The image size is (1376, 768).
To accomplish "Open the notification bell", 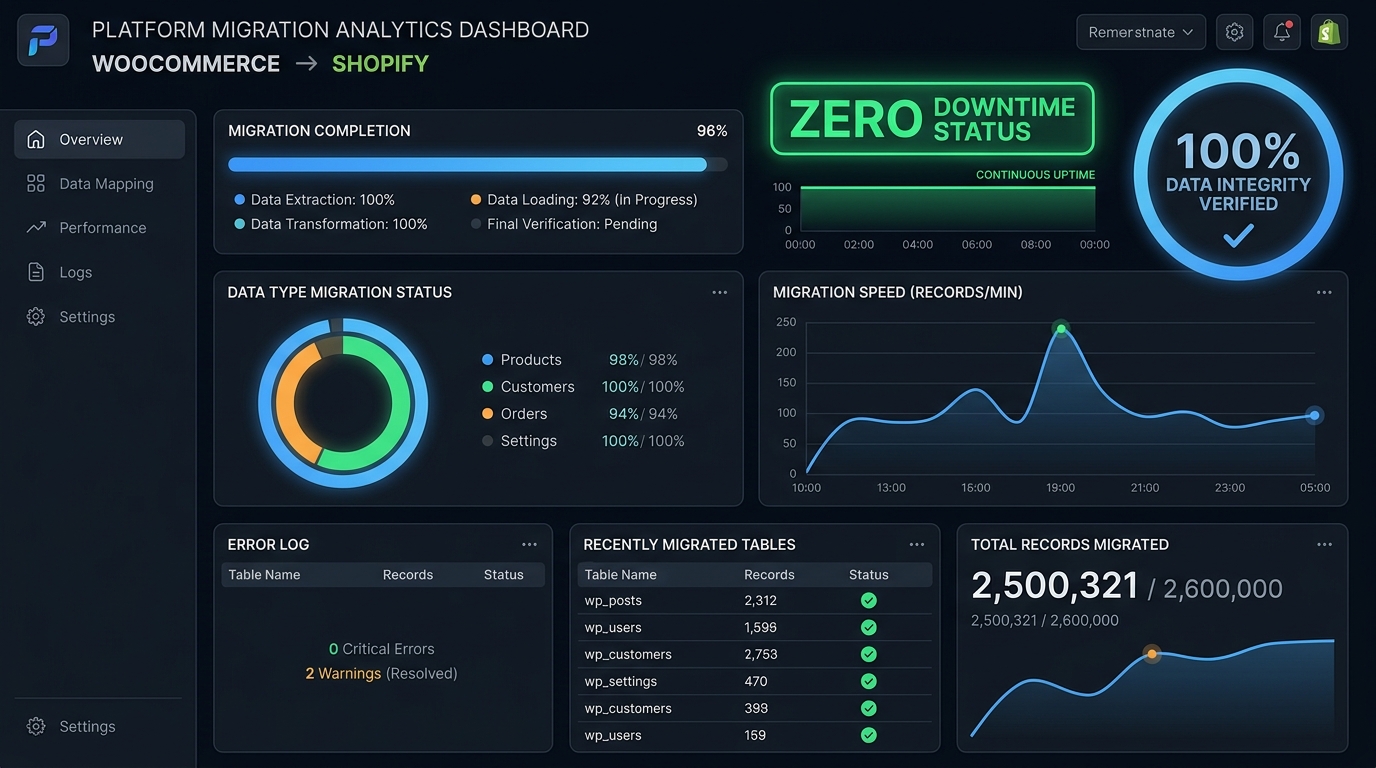I will pyautogui.click(x=1282, y=32).
